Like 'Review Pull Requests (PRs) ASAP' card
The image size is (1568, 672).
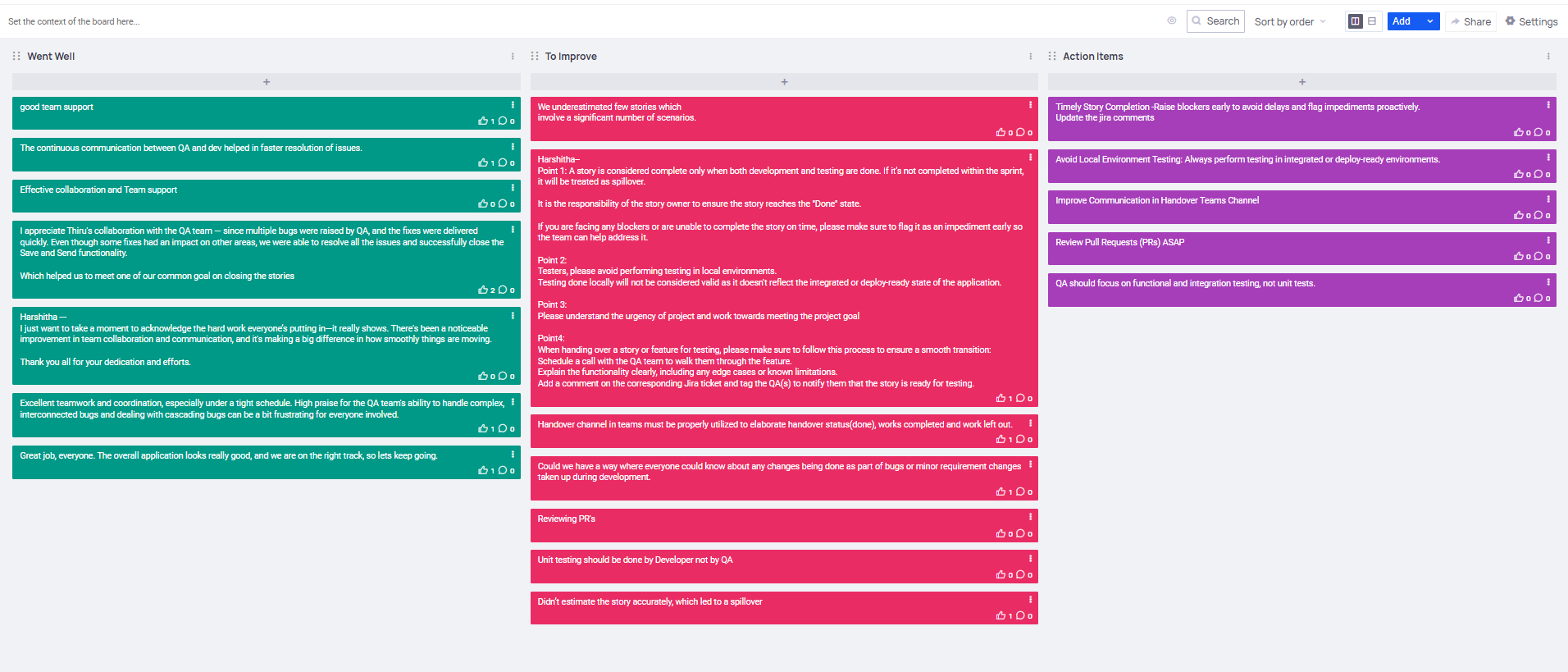(1519, 256)
